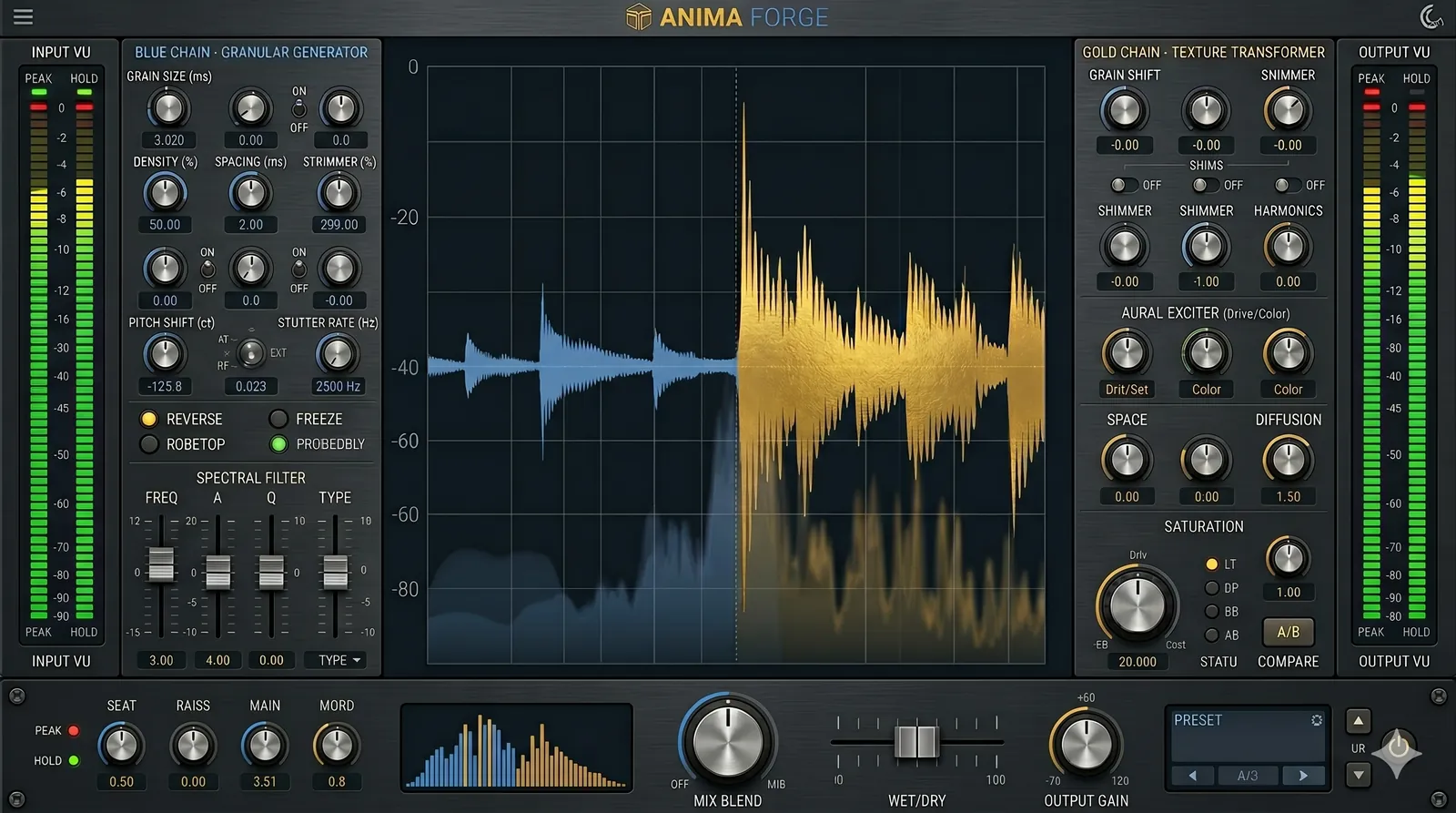This screenshot has width=1456, height=813.
Task: Click the RAISS knob
Action: click(x=193, y=746)
